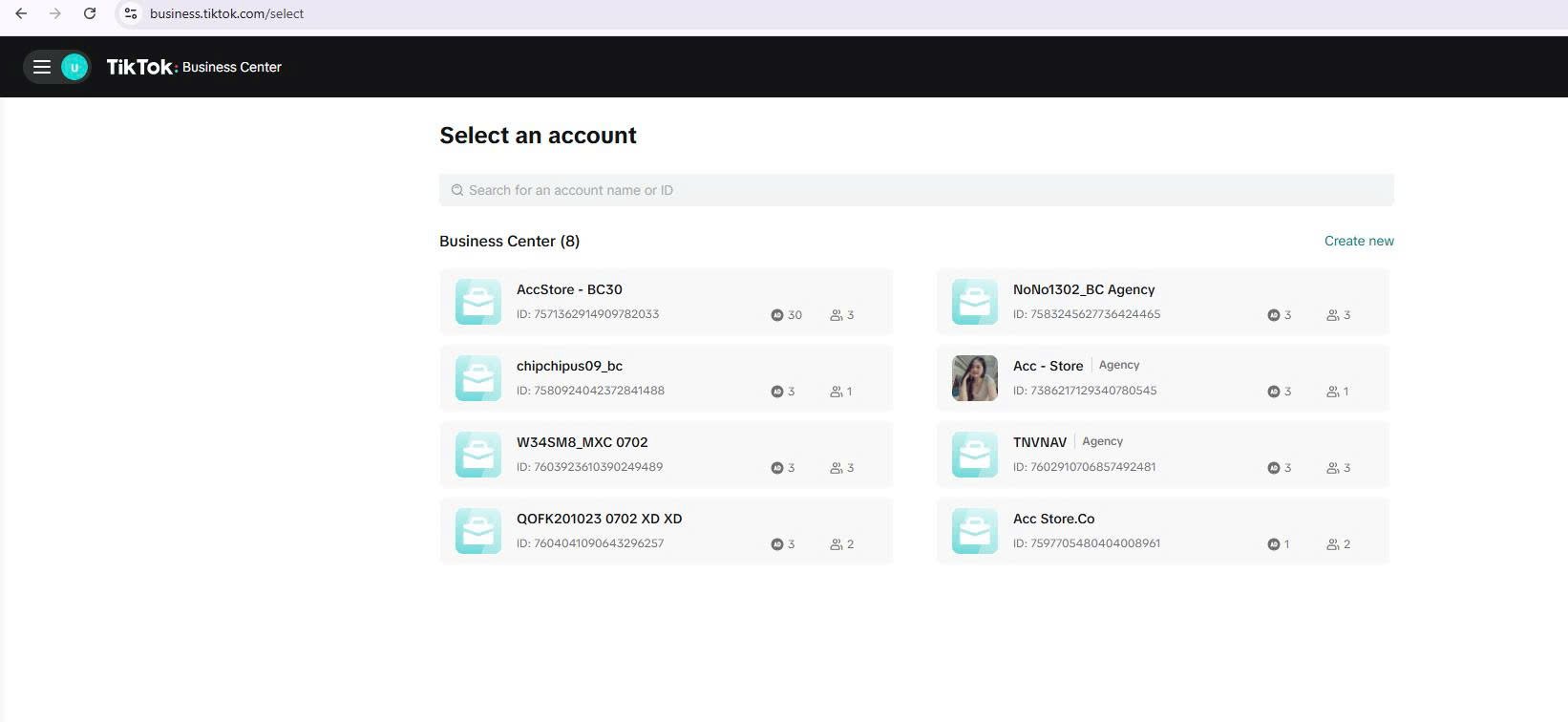Click members icon for chipchipus09_bc

coord(837,392)
